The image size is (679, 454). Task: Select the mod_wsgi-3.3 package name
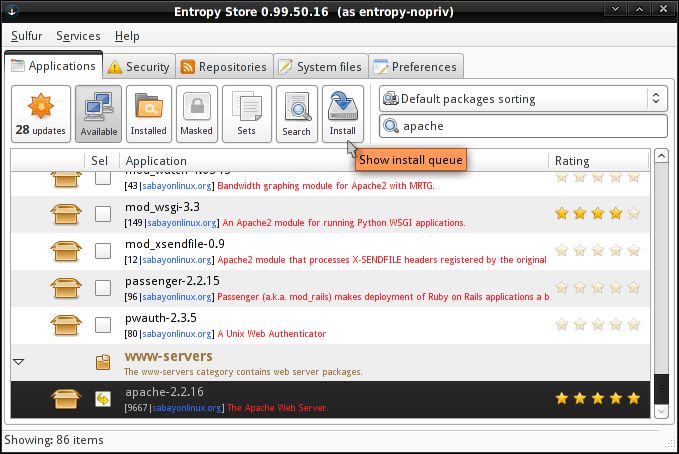(162, 207)
